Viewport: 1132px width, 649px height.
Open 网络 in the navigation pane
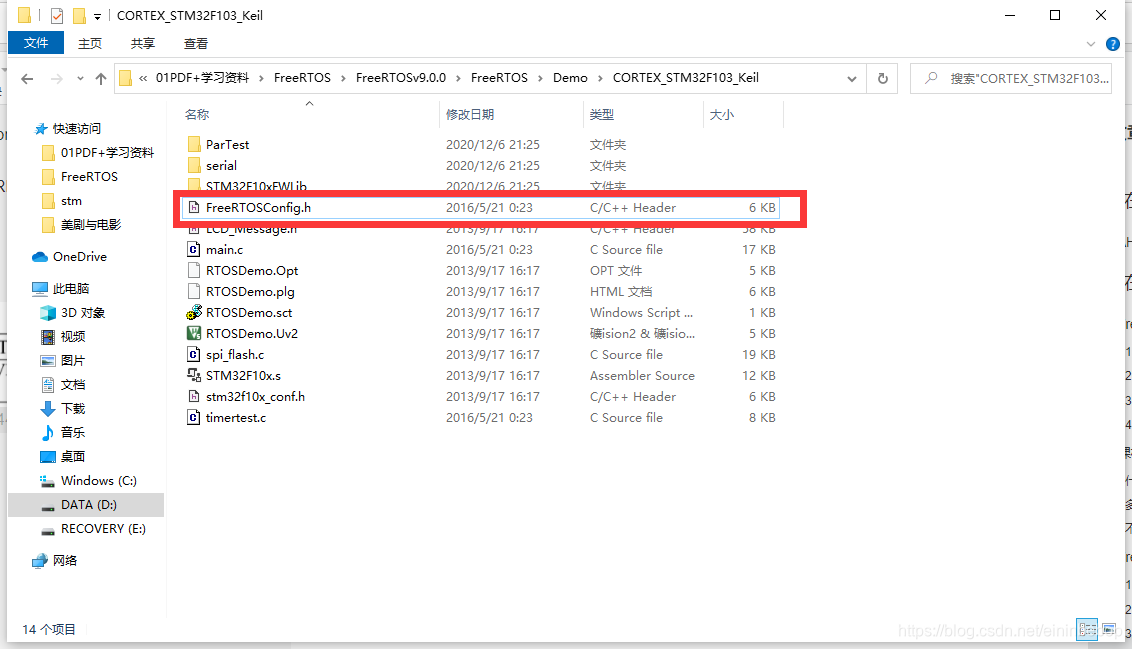pos(64,560)
